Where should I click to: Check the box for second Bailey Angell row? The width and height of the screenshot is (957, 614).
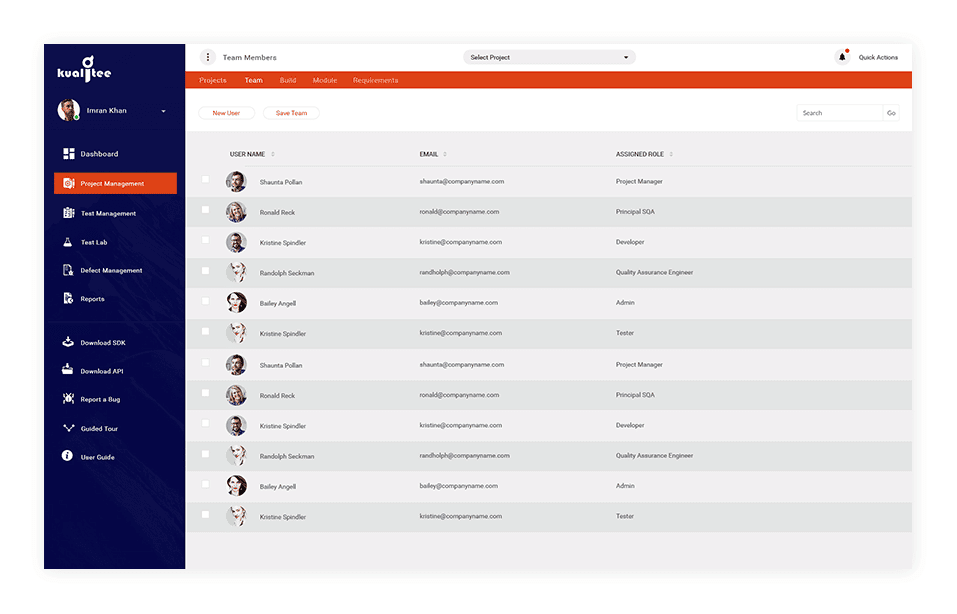click(x=206, y=485)
